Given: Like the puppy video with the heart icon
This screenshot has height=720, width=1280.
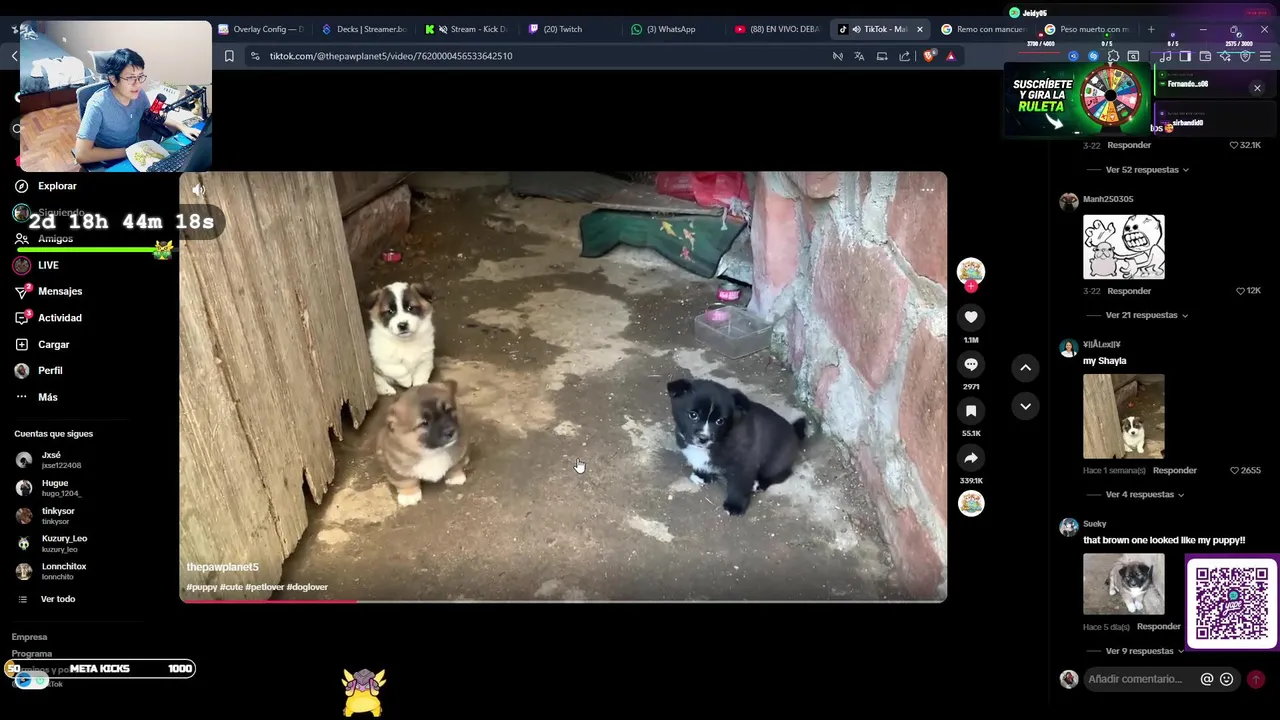Looking at the screenshot, I should (970, 317).
